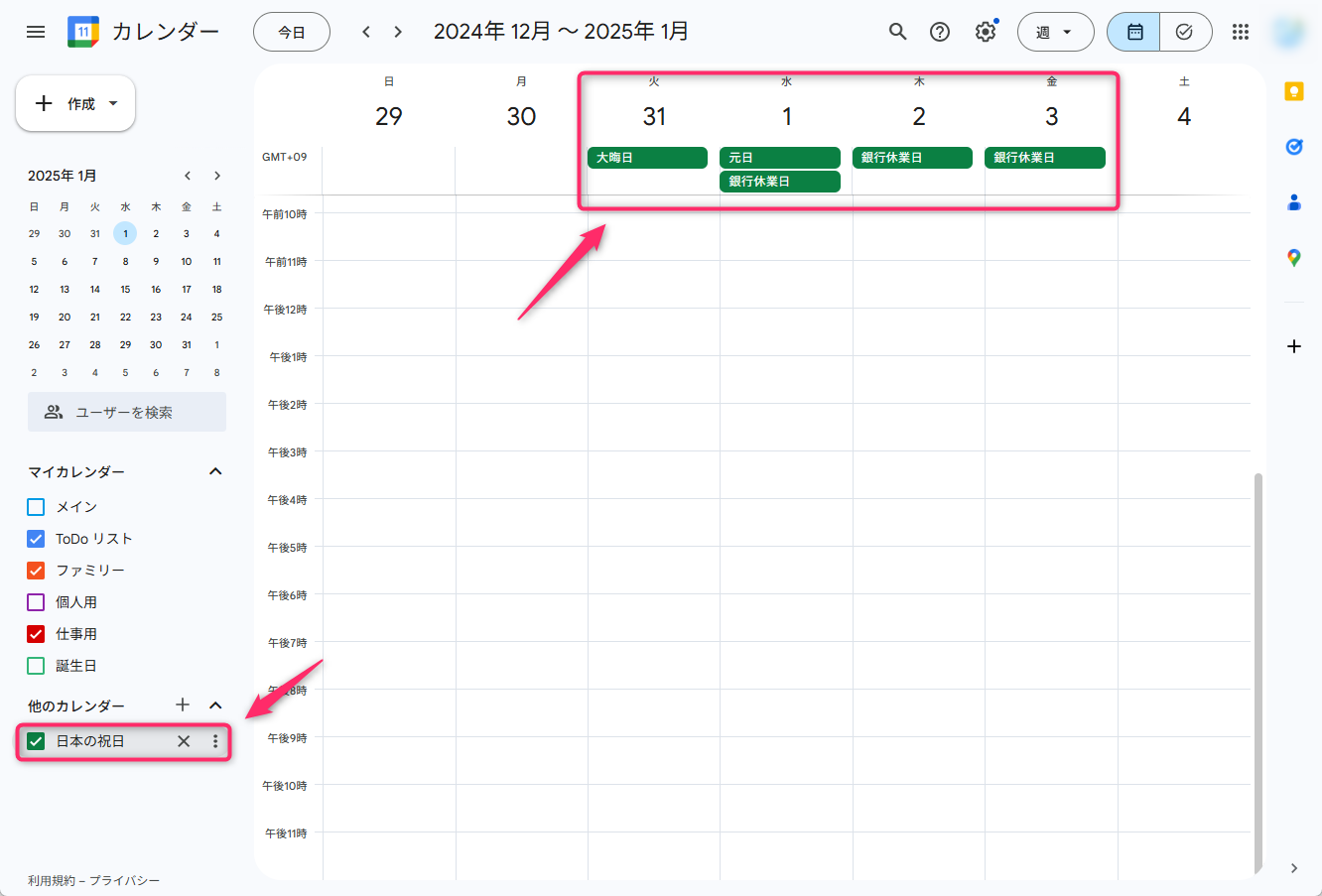This screenshot has height=896, width=1322.
Task: Open the Google apps grid
Action: coord(1240,31)
